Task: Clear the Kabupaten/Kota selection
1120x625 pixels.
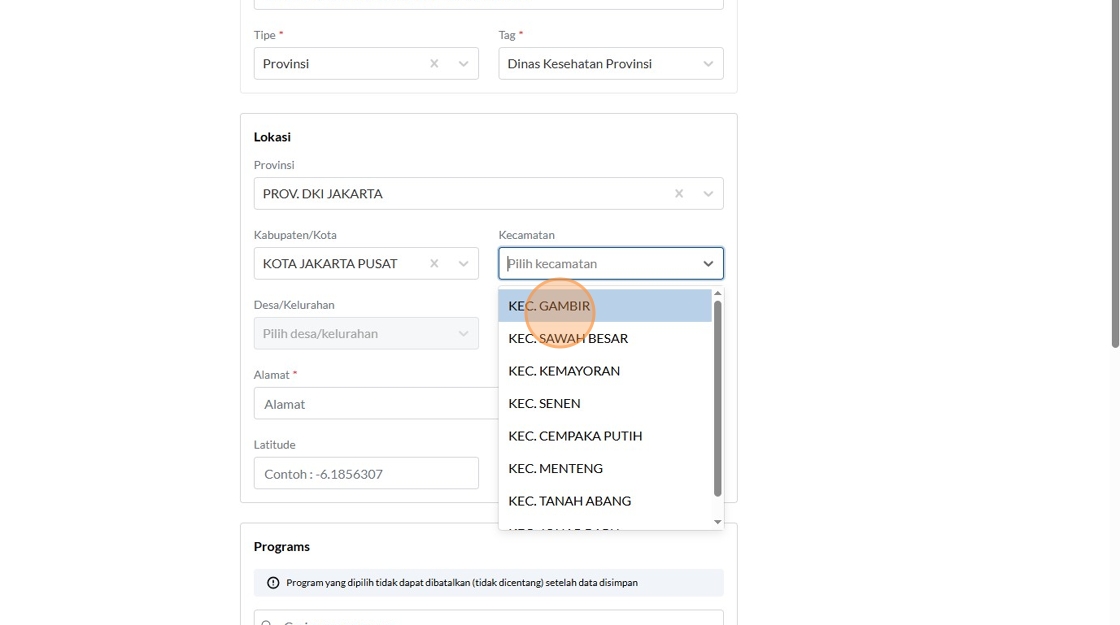Action: (x=434, y=264)
